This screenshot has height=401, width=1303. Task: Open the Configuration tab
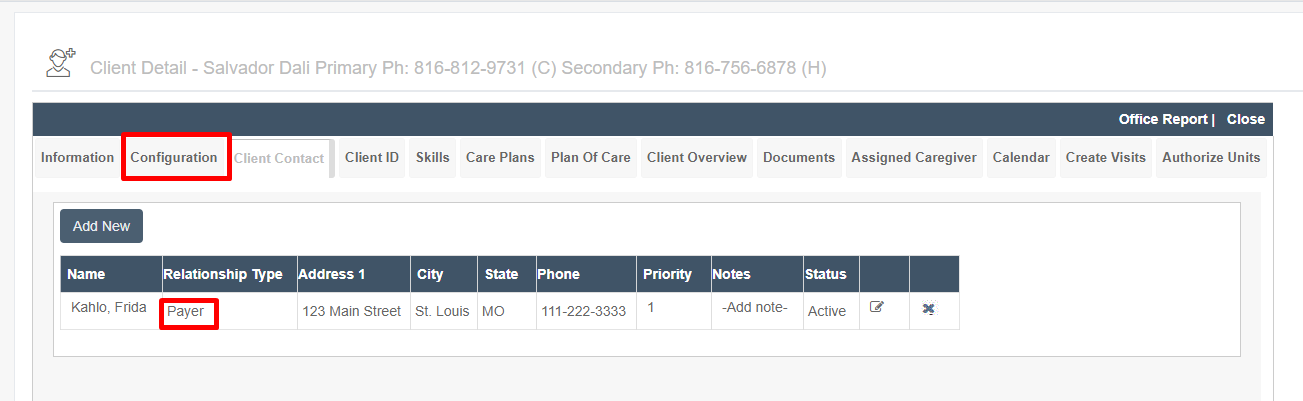click(x=174, y=158)
